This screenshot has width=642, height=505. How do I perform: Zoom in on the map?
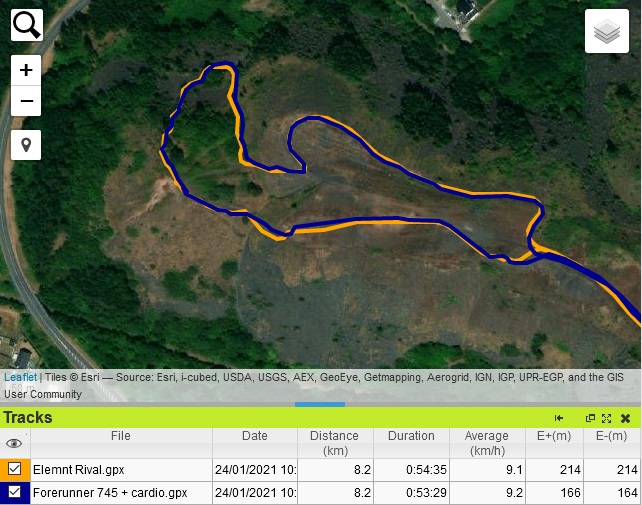26,71
